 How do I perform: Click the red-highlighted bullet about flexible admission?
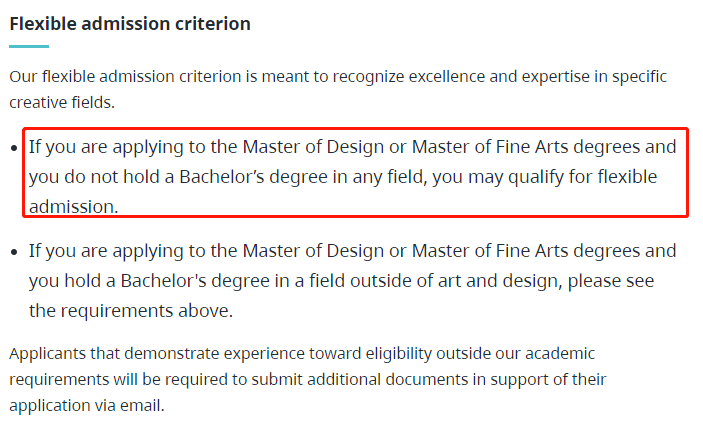352,177
